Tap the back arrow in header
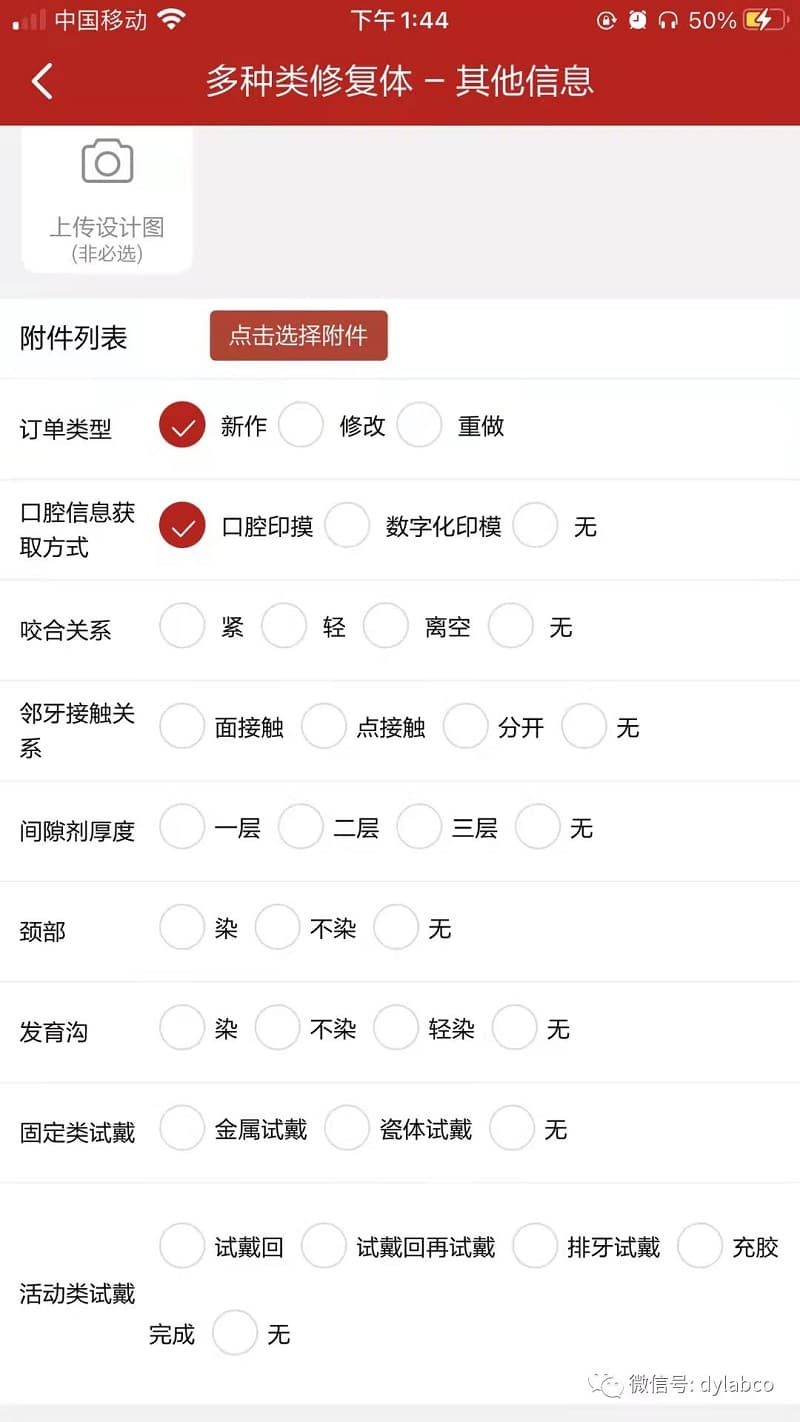Image resolution: width=800 pixels, height=1422 pixels. 42,81
